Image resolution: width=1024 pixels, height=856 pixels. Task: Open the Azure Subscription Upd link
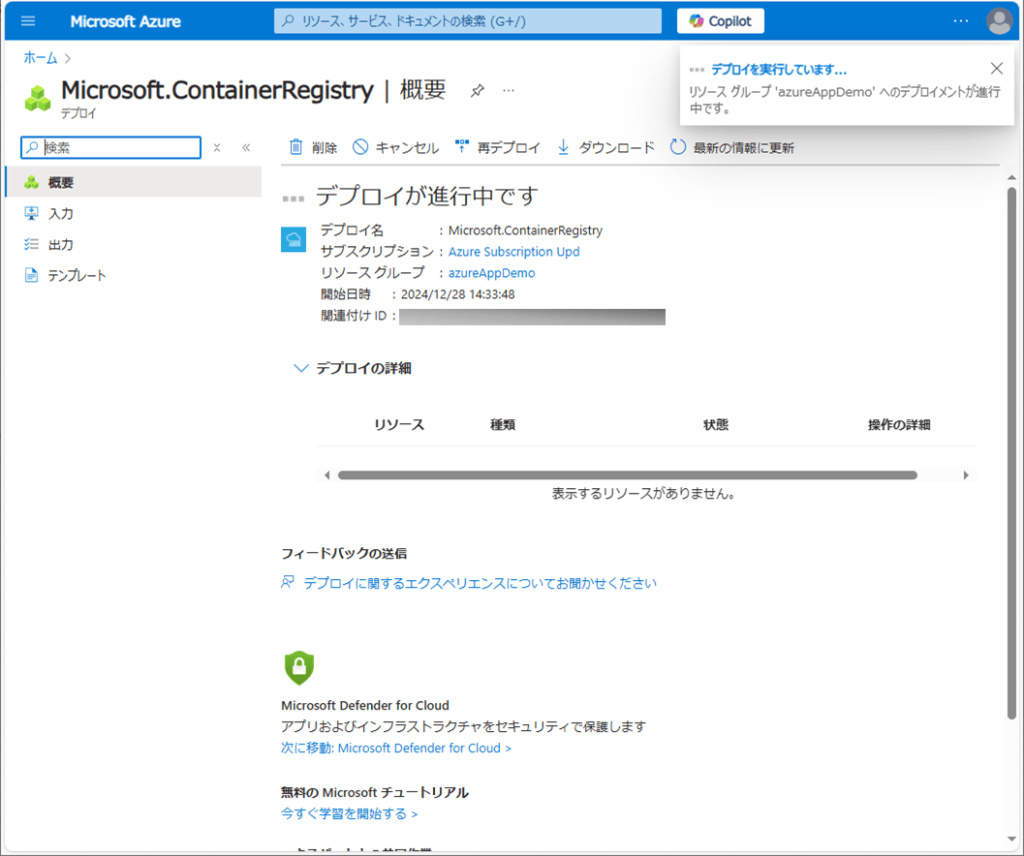(x=513, y=252)
